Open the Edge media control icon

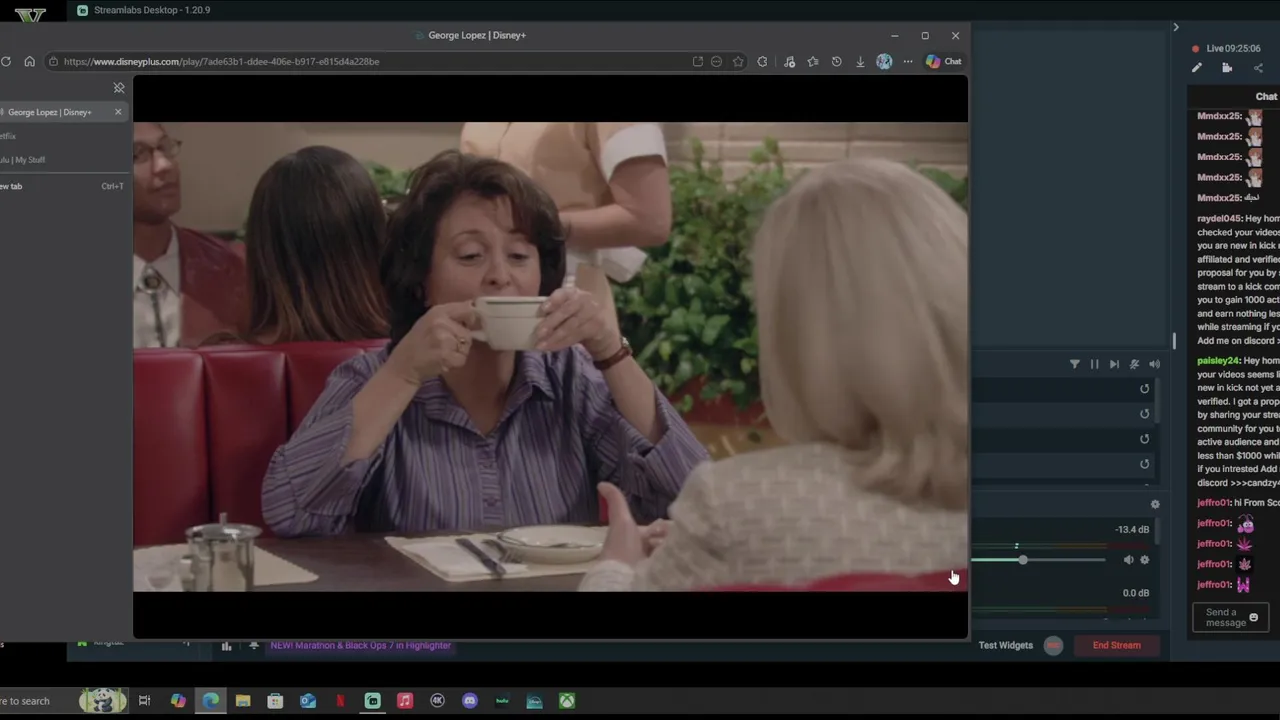tap(789, 61)
